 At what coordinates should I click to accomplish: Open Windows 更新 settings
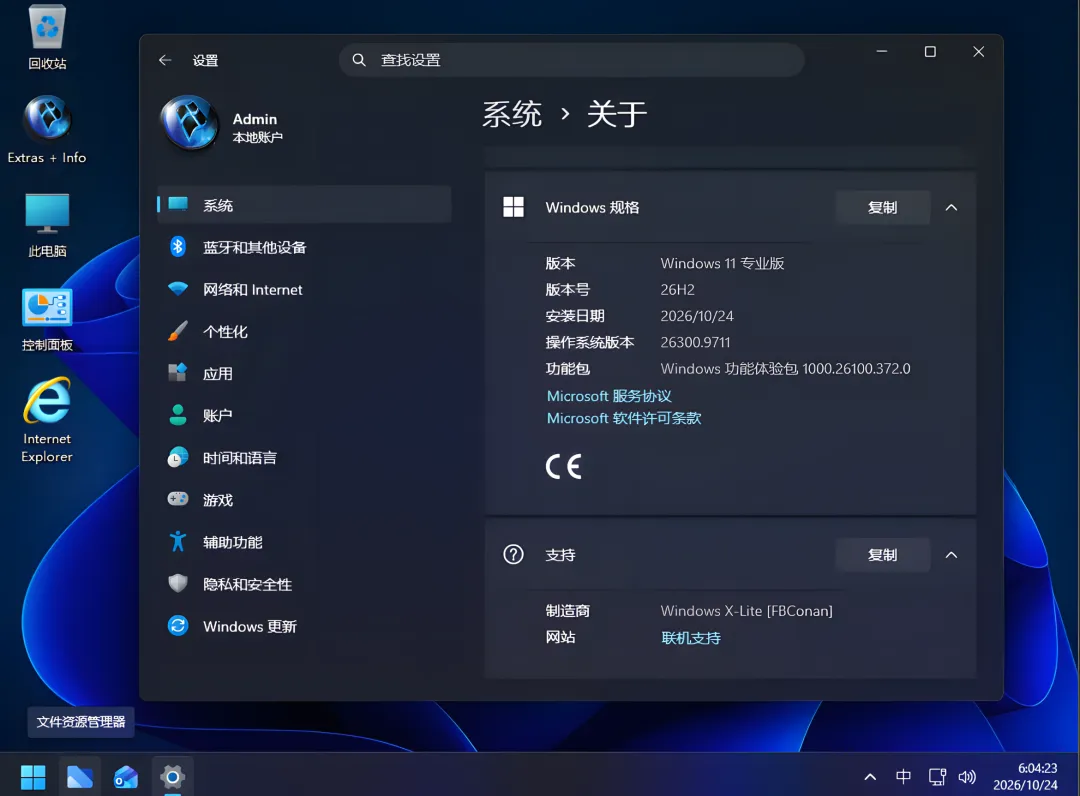coord(304,626)
